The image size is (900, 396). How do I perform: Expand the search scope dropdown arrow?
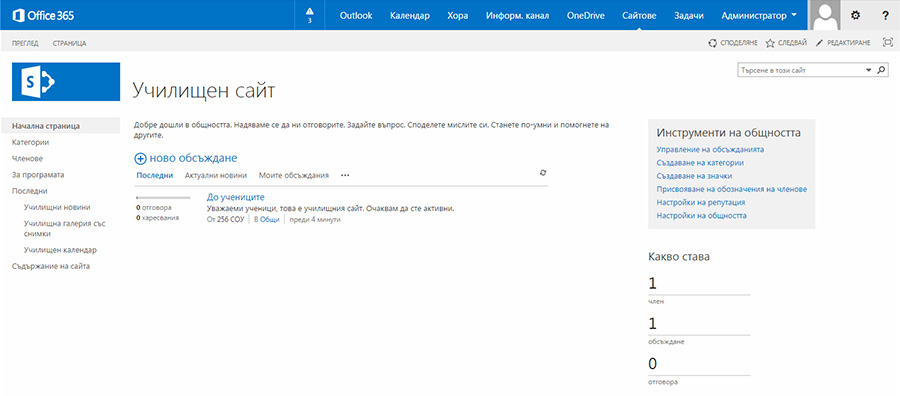pos(868,70)
